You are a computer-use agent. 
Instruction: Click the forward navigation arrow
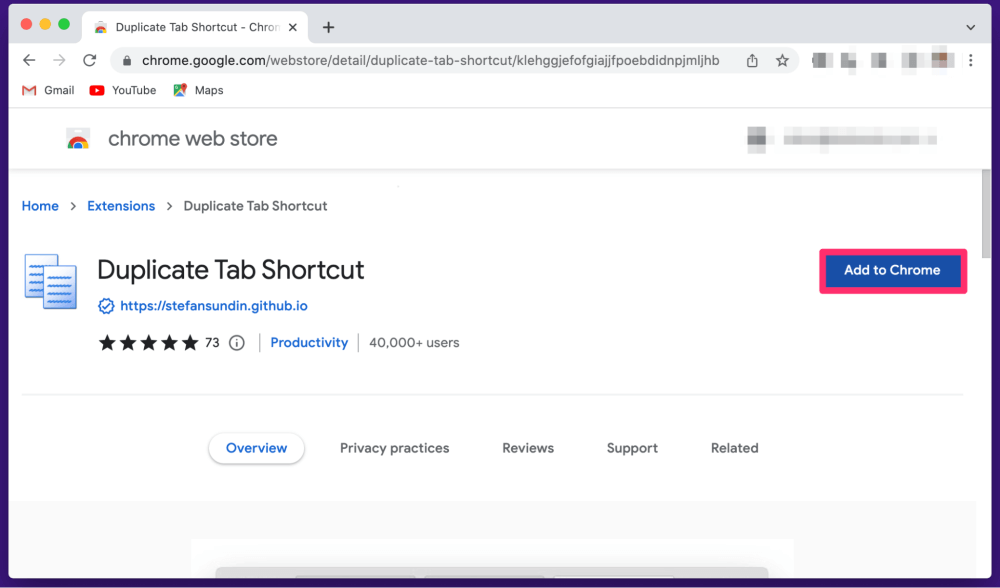tap(59, 61)
